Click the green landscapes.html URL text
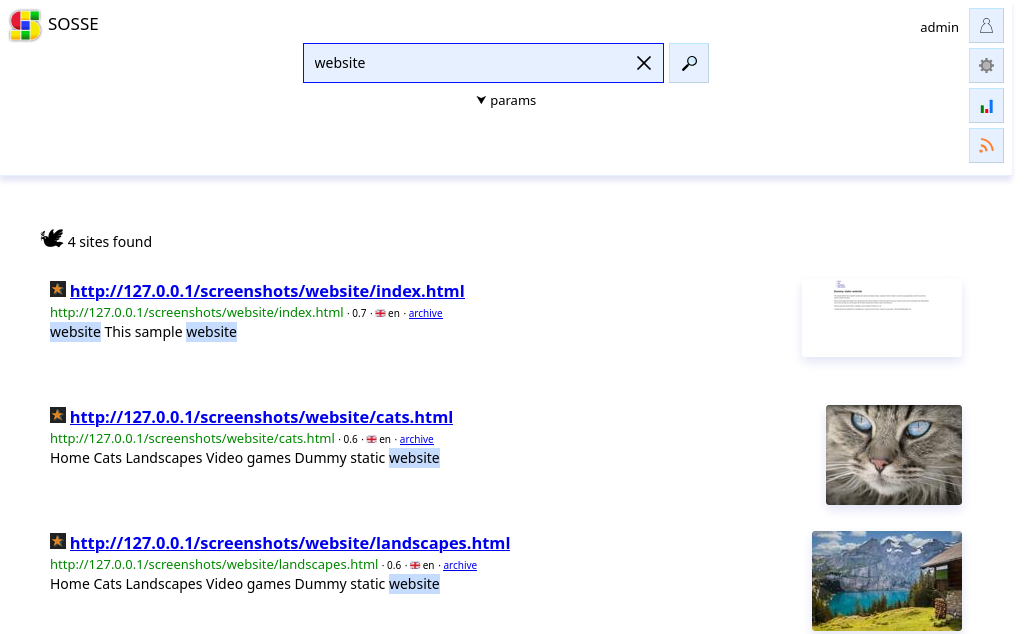Viewport: 1024px width, 634px height. coord(214,565)
